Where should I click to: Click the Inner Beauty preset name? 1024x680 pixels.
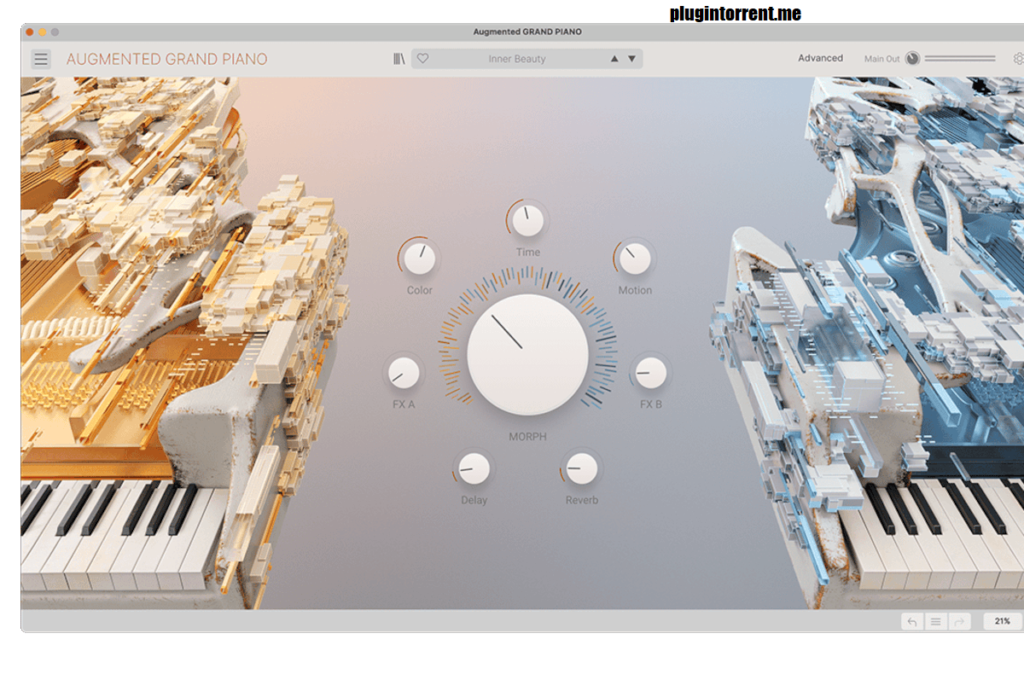[517, 59]
